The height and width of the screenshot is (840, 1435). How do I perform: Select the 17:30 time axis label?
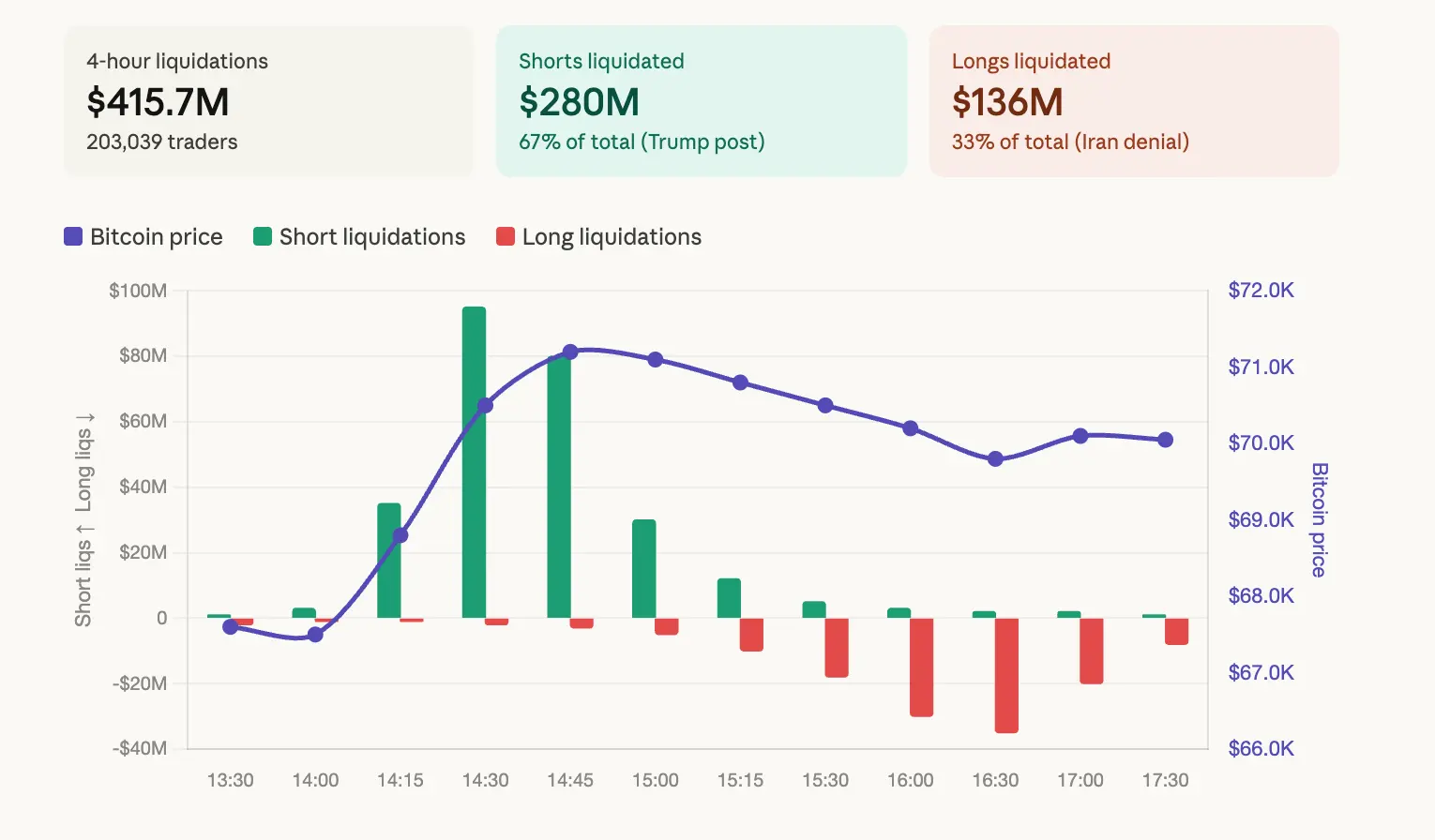click(1166, 779)
